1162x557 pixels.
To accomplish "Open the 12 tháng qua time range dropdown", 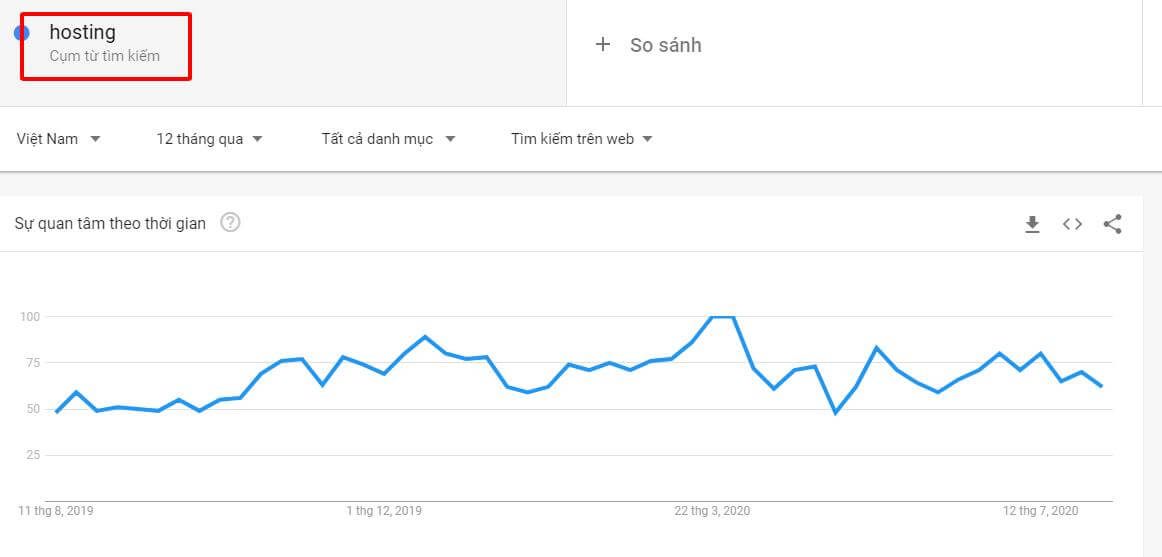I will coord(210,139).
